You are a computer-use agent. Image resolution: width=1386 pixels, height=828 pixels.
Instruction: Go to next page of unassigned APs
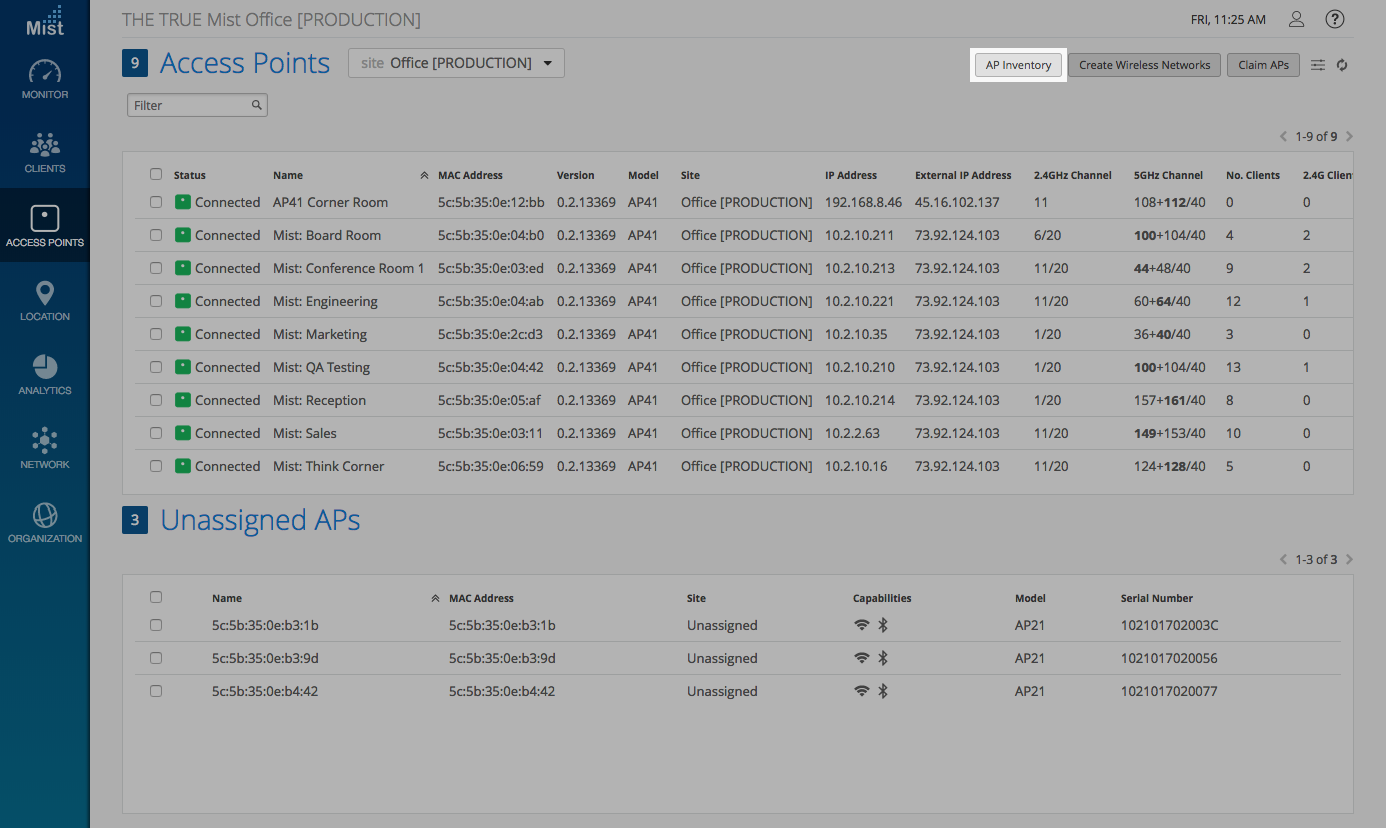1349,559
